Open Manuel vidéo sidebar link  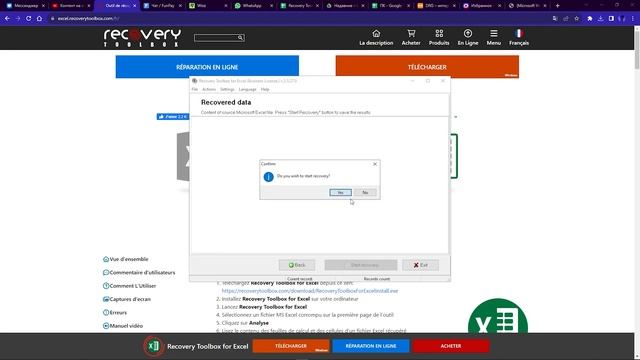(x=126, y=326)
